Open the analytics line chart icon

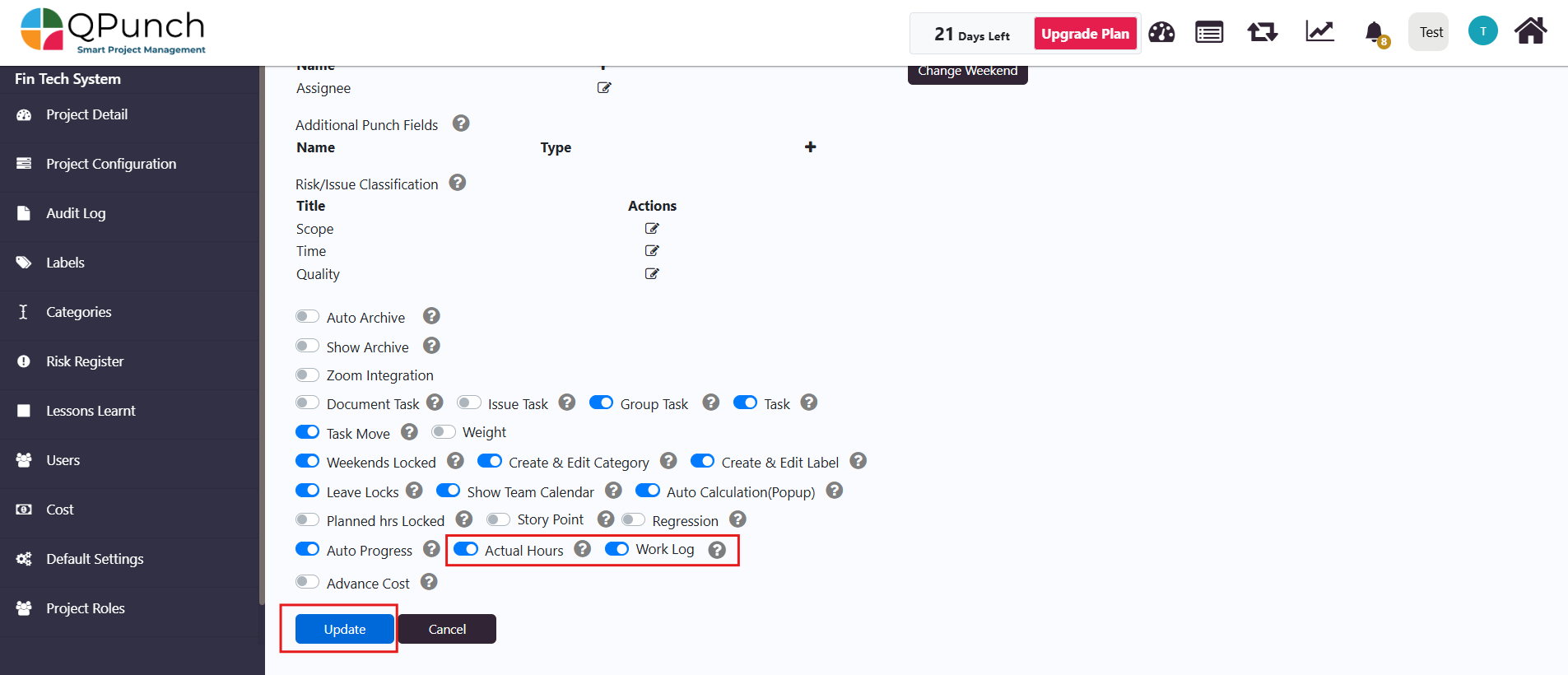point(1319,32)
